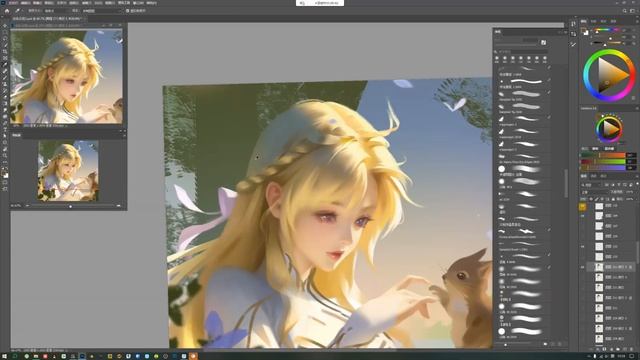The width and height of the screenshot is (640, 360).
Task: Select the last recent brush preset circle
Action: pyautogui.click(x=545, y=59)
